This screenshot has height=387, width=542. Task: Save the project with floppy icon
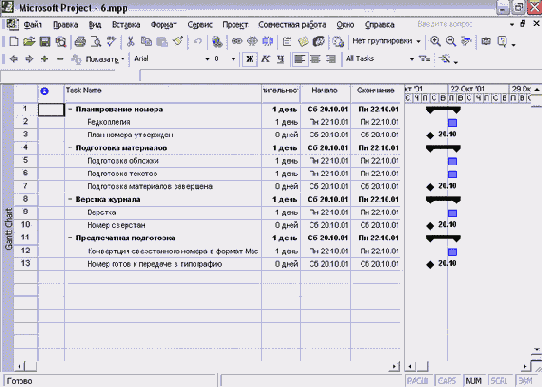(45, 42)
